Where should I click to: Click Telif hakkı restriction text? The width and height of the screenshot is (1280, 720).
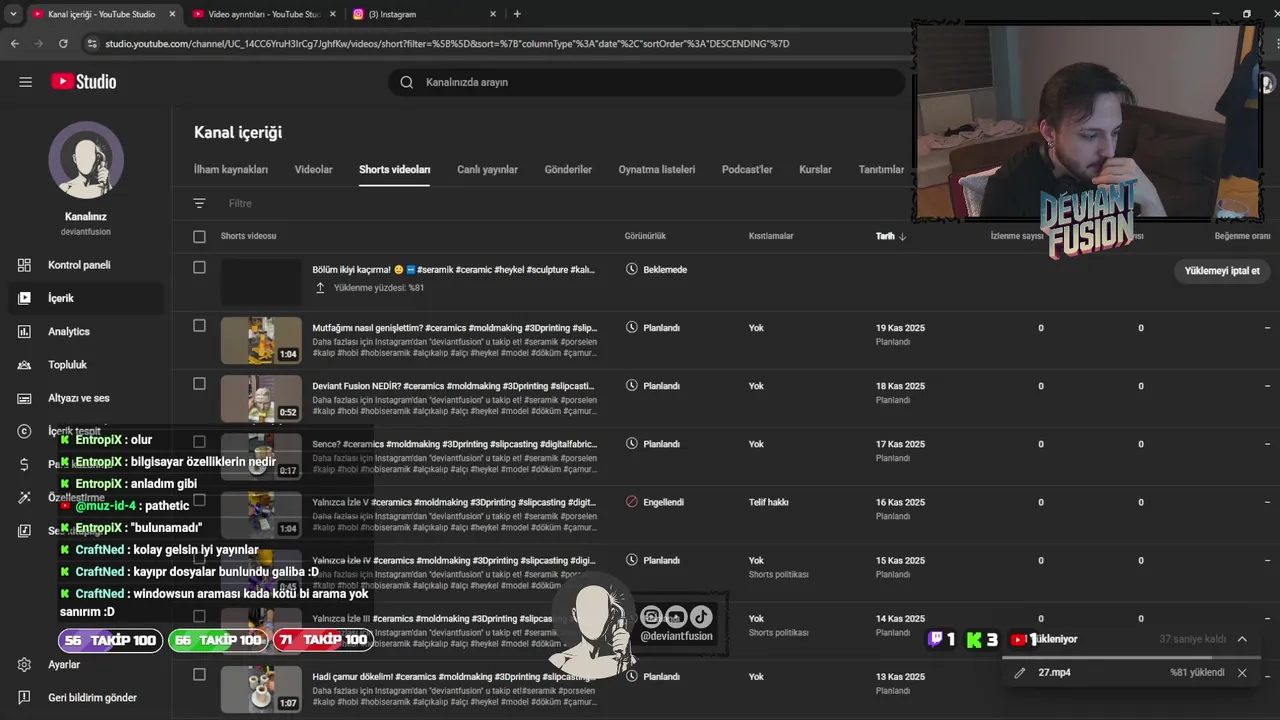point(769,502)
